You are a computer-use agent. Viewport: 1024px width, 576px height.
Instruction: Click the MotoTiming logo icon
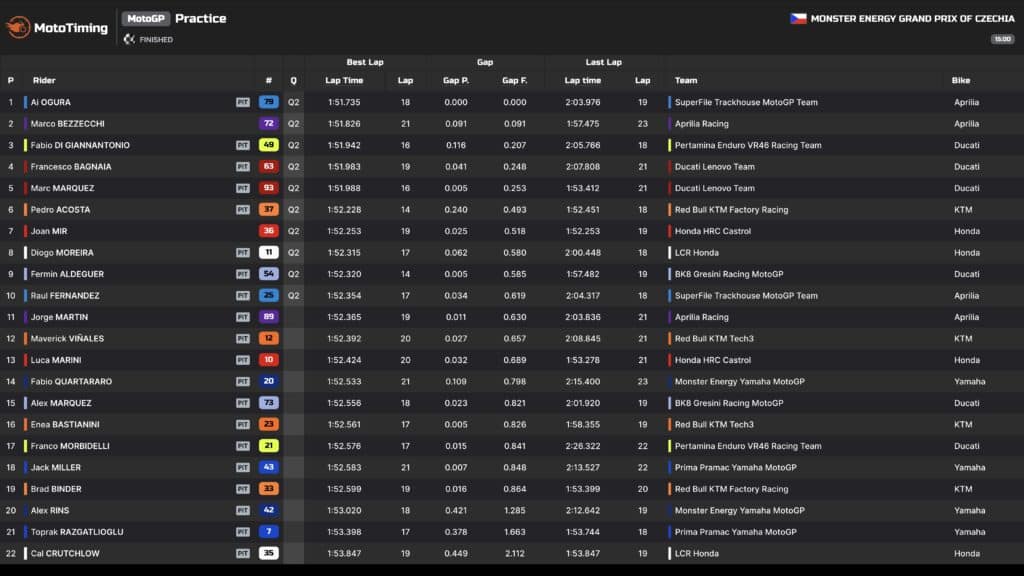[x=18, y=27]
